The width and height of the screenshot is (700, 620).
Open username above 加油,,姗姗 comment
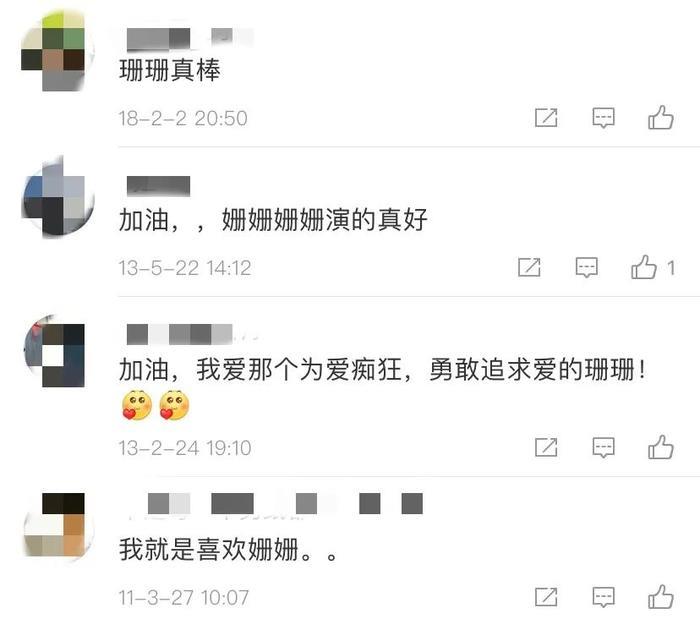158,186
